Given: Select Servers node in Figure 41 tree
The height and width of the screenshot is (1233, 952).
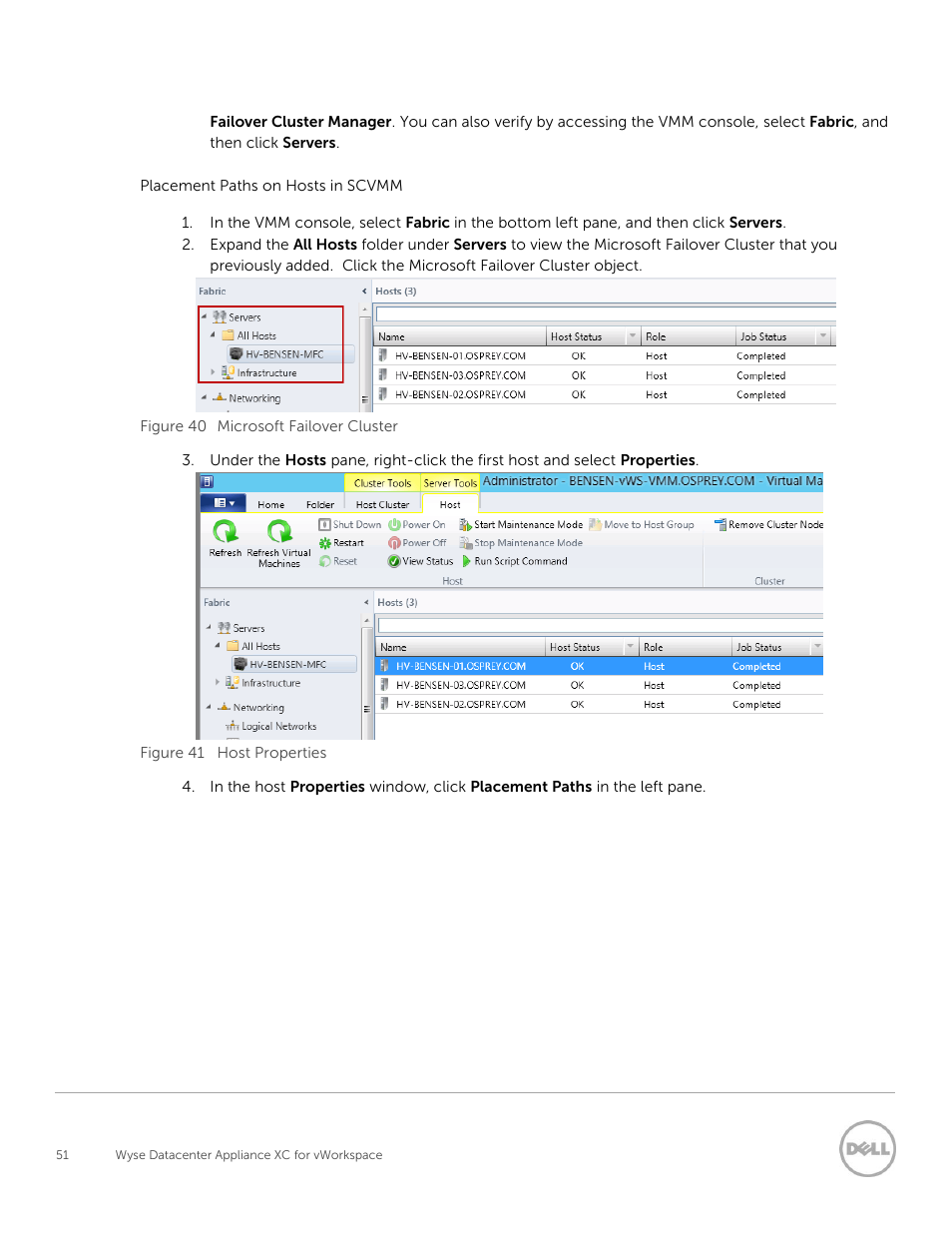Looking at the screenshot, I should pyautogui.click(x=241, y=628).
